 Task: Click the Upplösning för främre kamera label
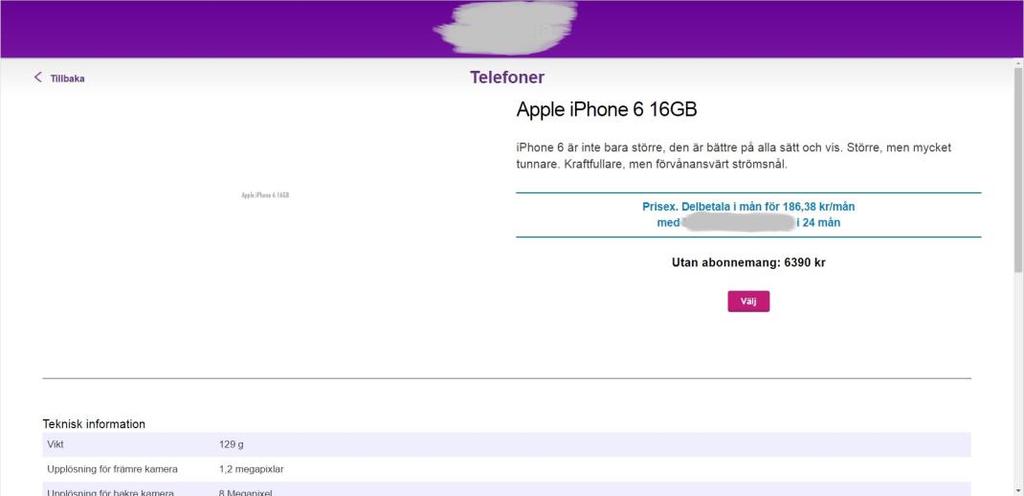click(112, 469)
